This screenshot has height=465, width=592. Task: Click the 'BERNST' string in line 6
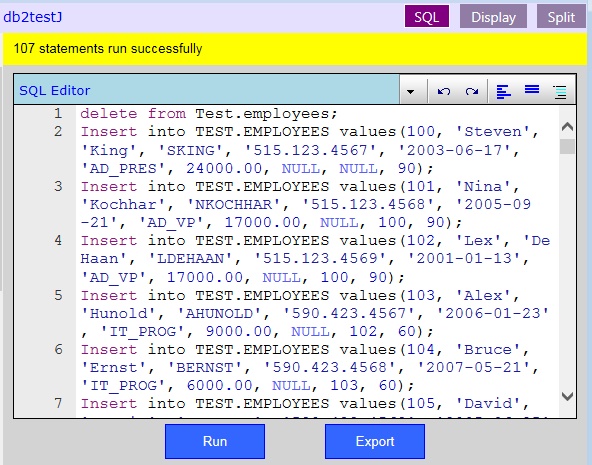(205, 368)
